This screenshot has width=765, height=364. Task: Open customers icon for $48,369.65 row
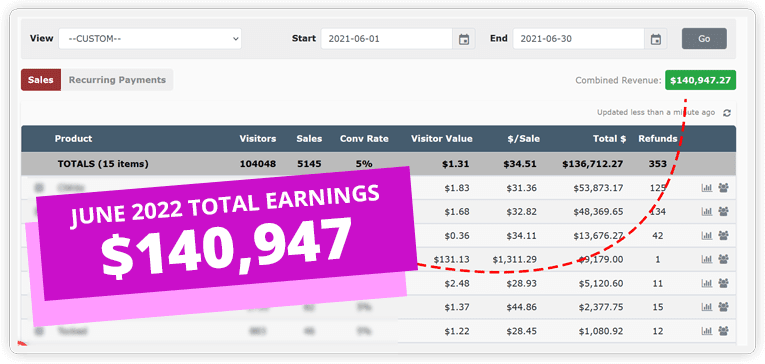pos(724,212)
